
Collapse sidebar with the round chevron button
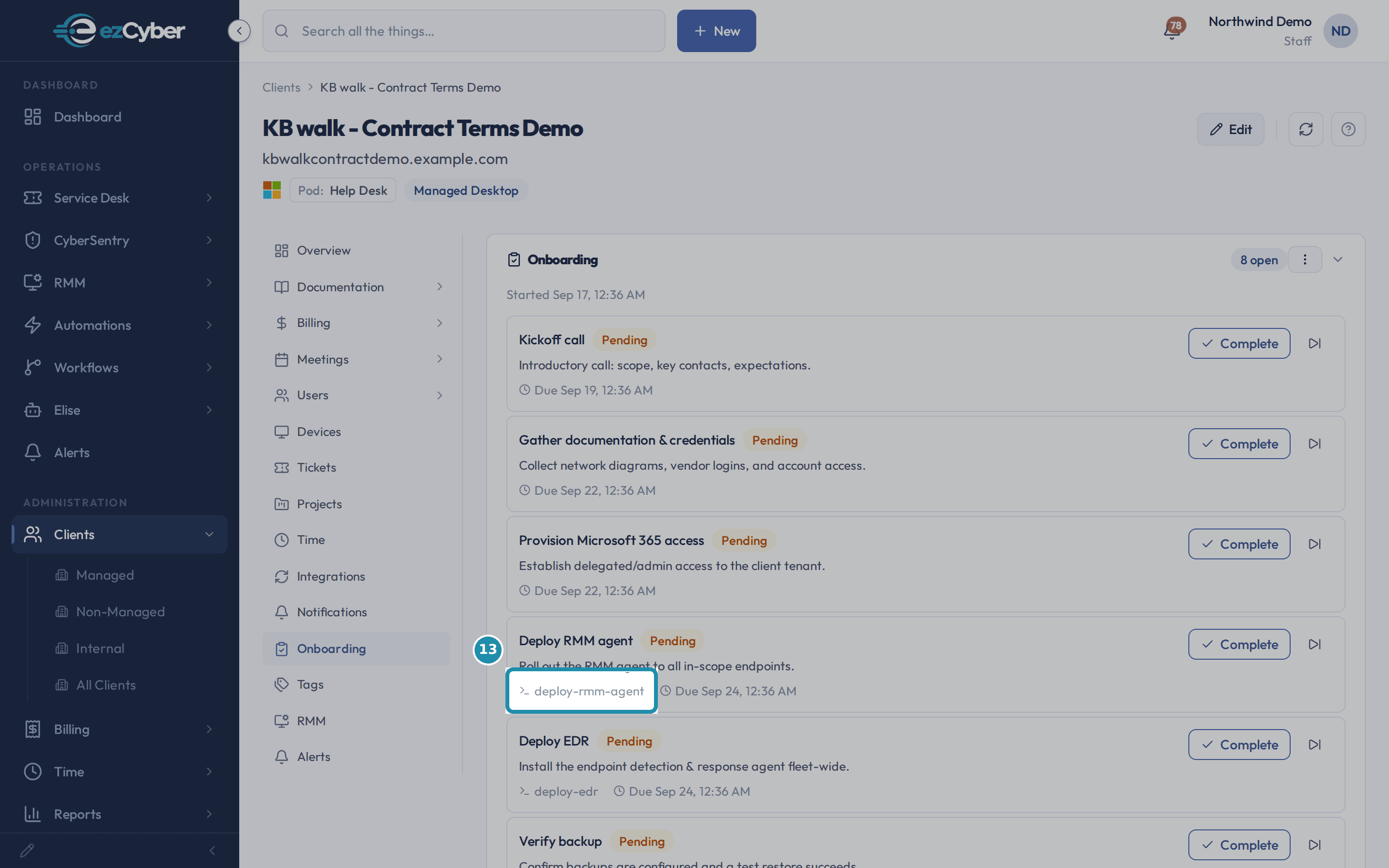[x=239, y=30]
